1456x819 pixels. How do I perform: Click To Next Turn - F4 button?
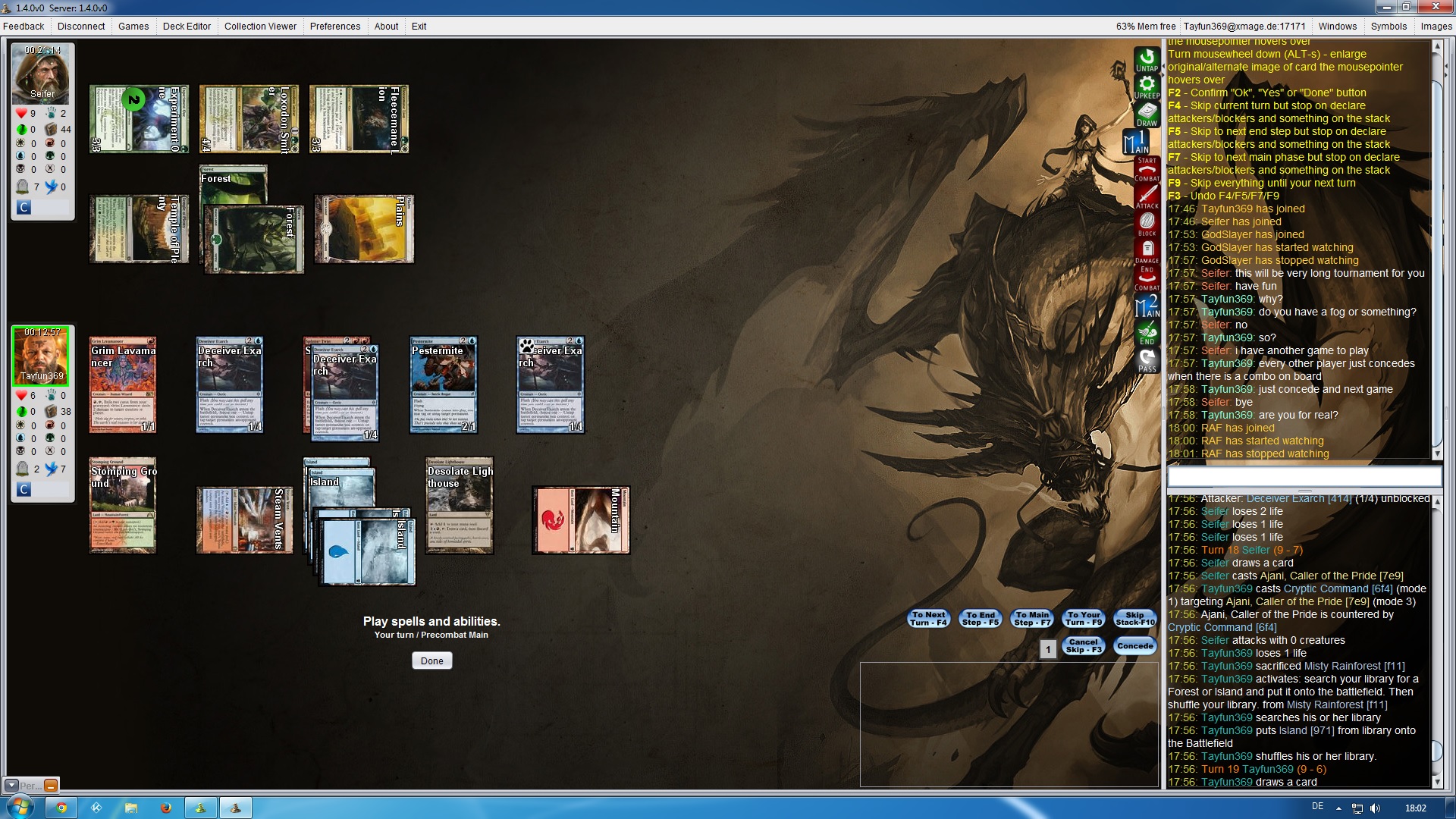[929, 618]
